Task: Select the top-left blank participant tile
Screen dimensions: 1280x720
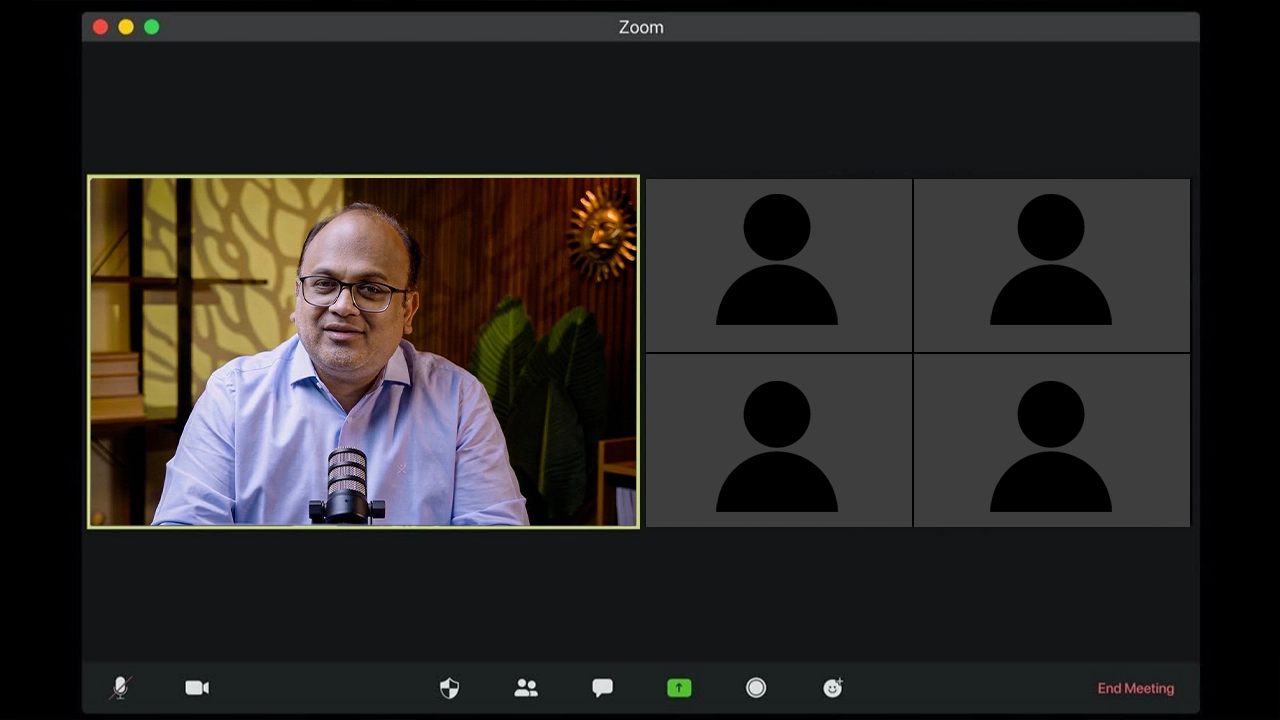Action: [x=778, y=265]
